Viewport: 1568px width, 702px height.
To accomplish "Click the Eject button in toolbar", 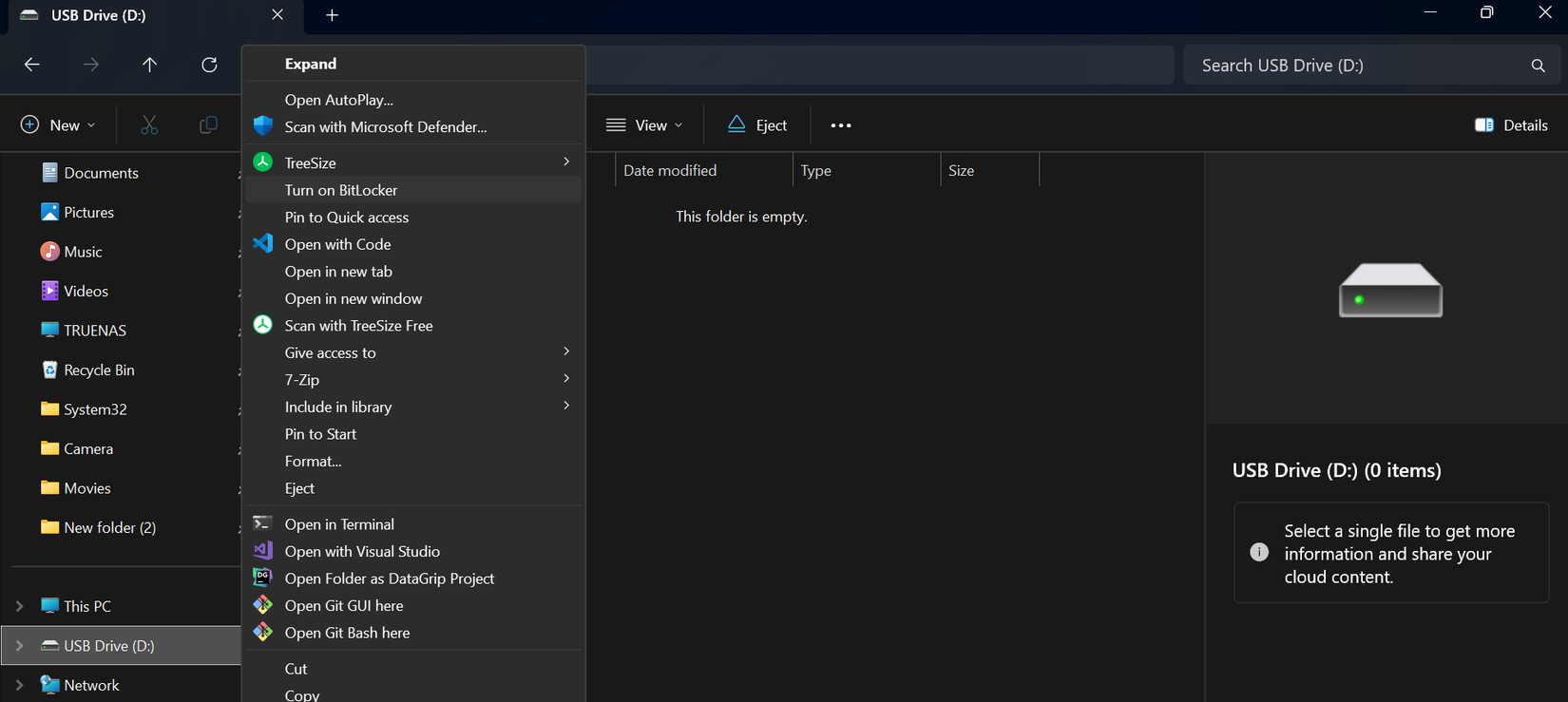I will tap(757, 125).
